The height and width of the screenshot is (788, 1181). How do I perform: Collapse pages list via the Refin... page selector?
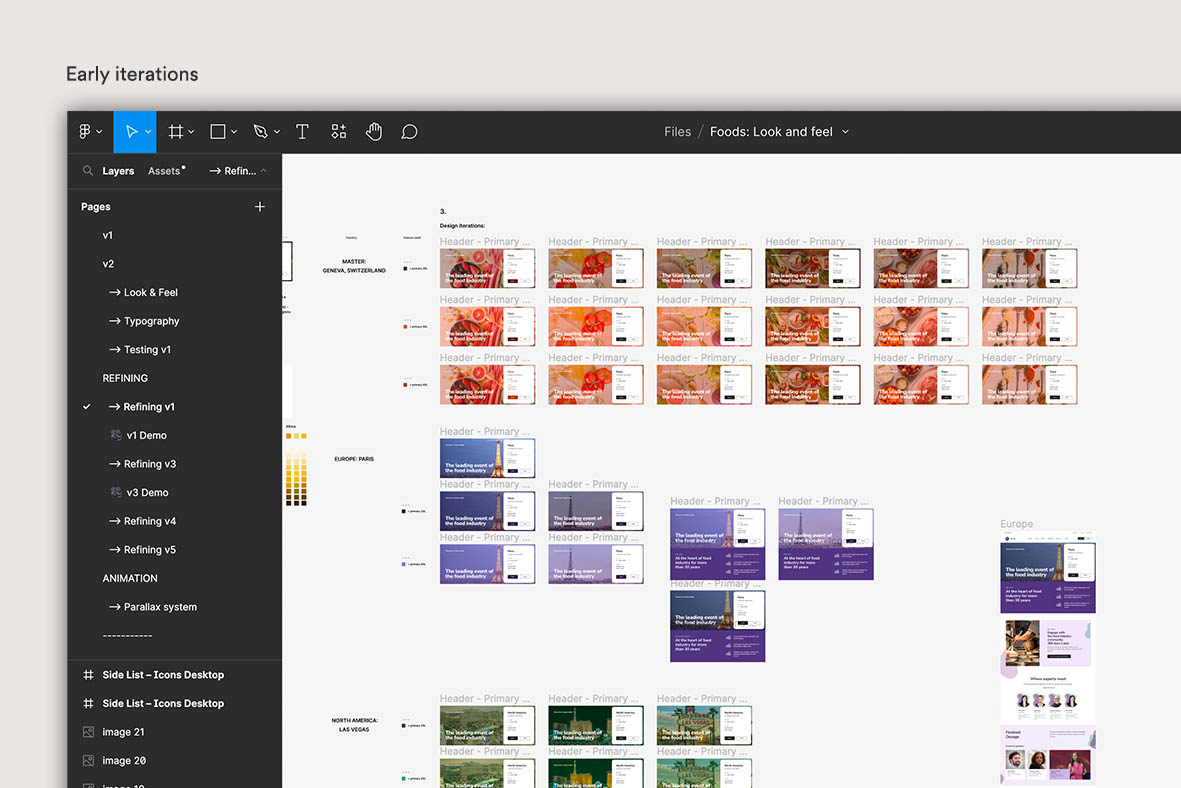(238, 171)
